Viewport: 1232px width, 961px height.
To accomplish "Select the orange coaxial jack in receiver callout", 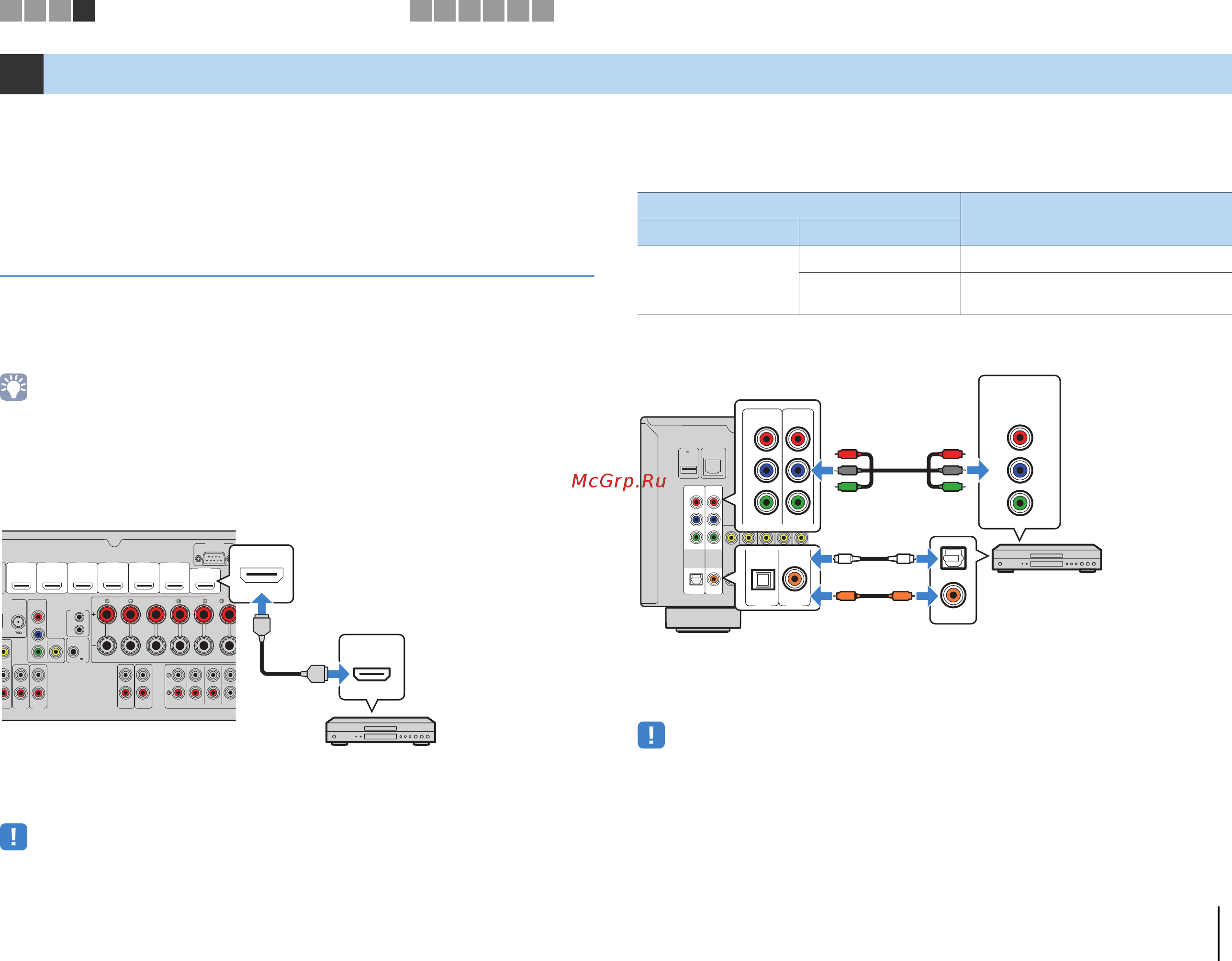I will pyautogui.click(x=794, y=578).
